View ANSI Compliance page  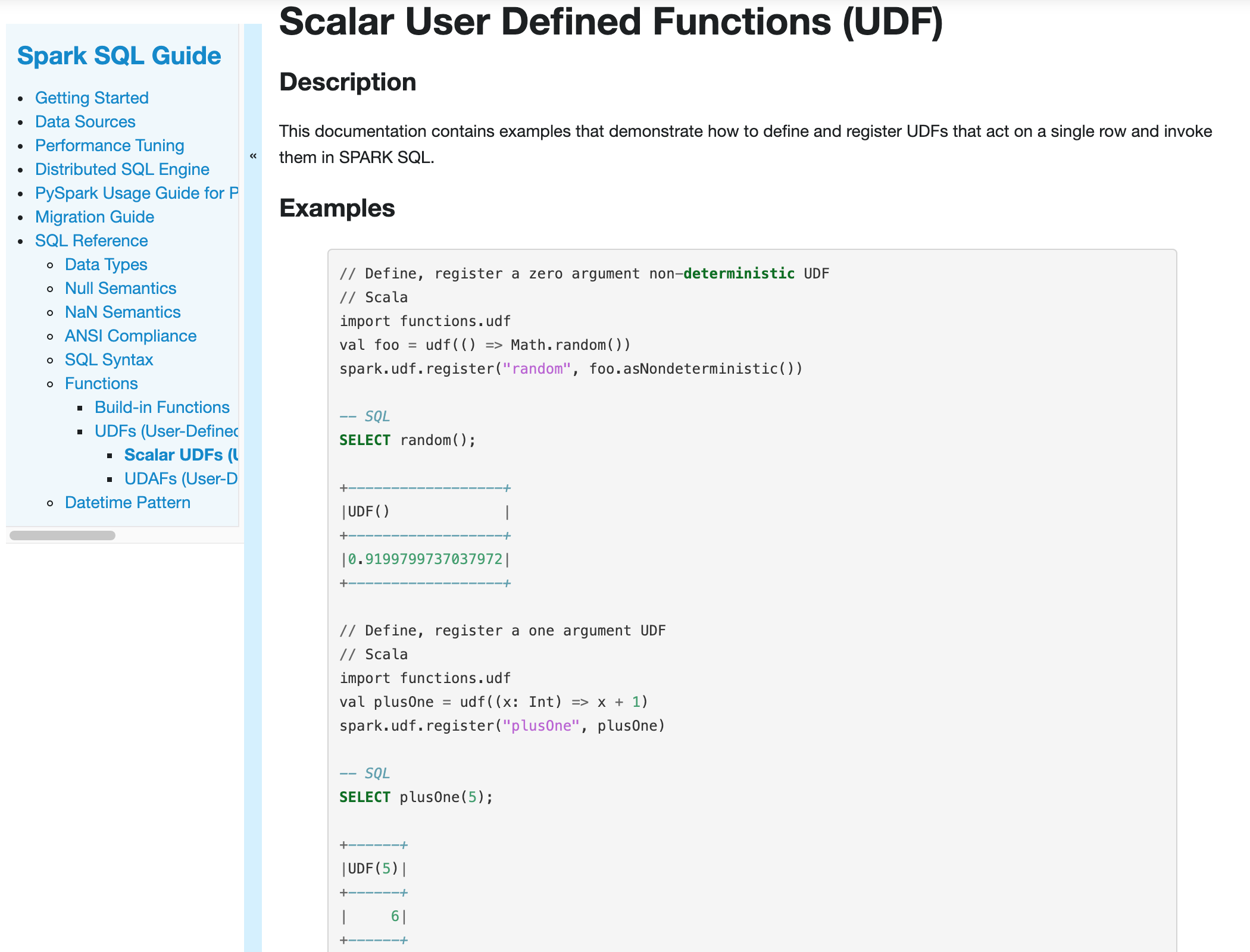(x=130, y=336)
